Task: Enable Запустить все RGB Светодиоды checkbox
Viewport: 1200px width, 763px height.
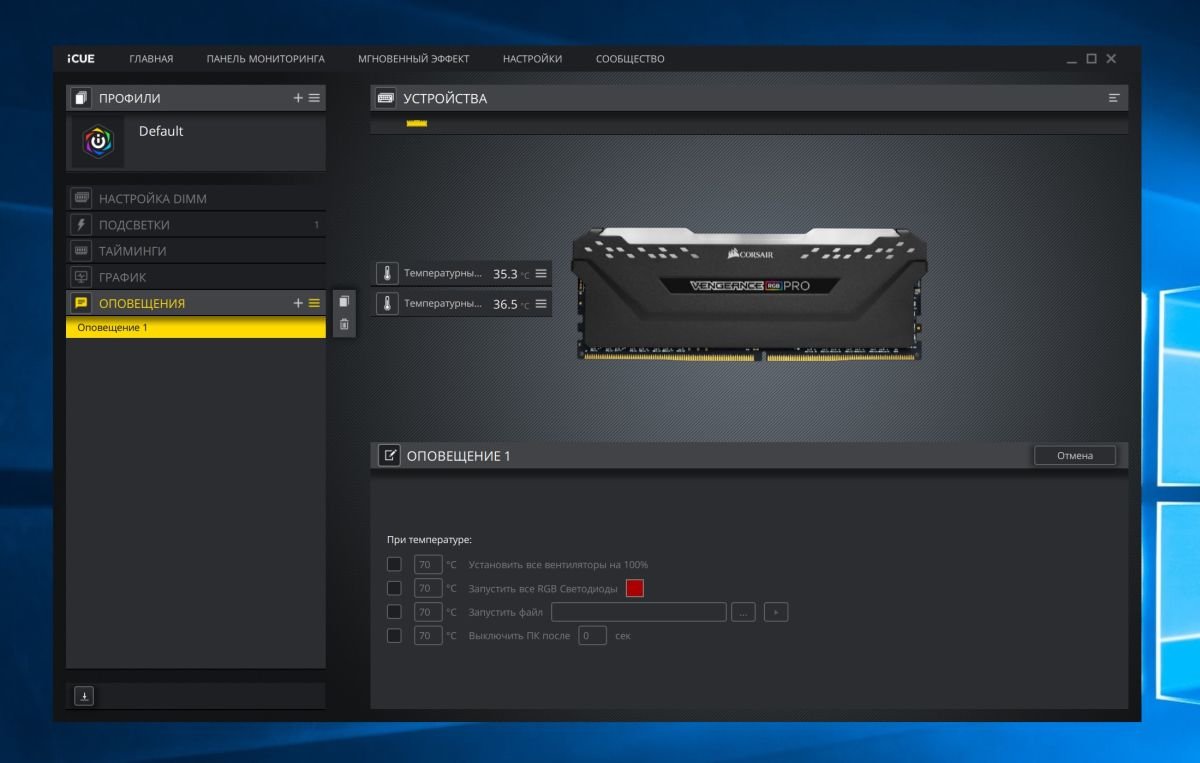Action: [x=394, y=588]
